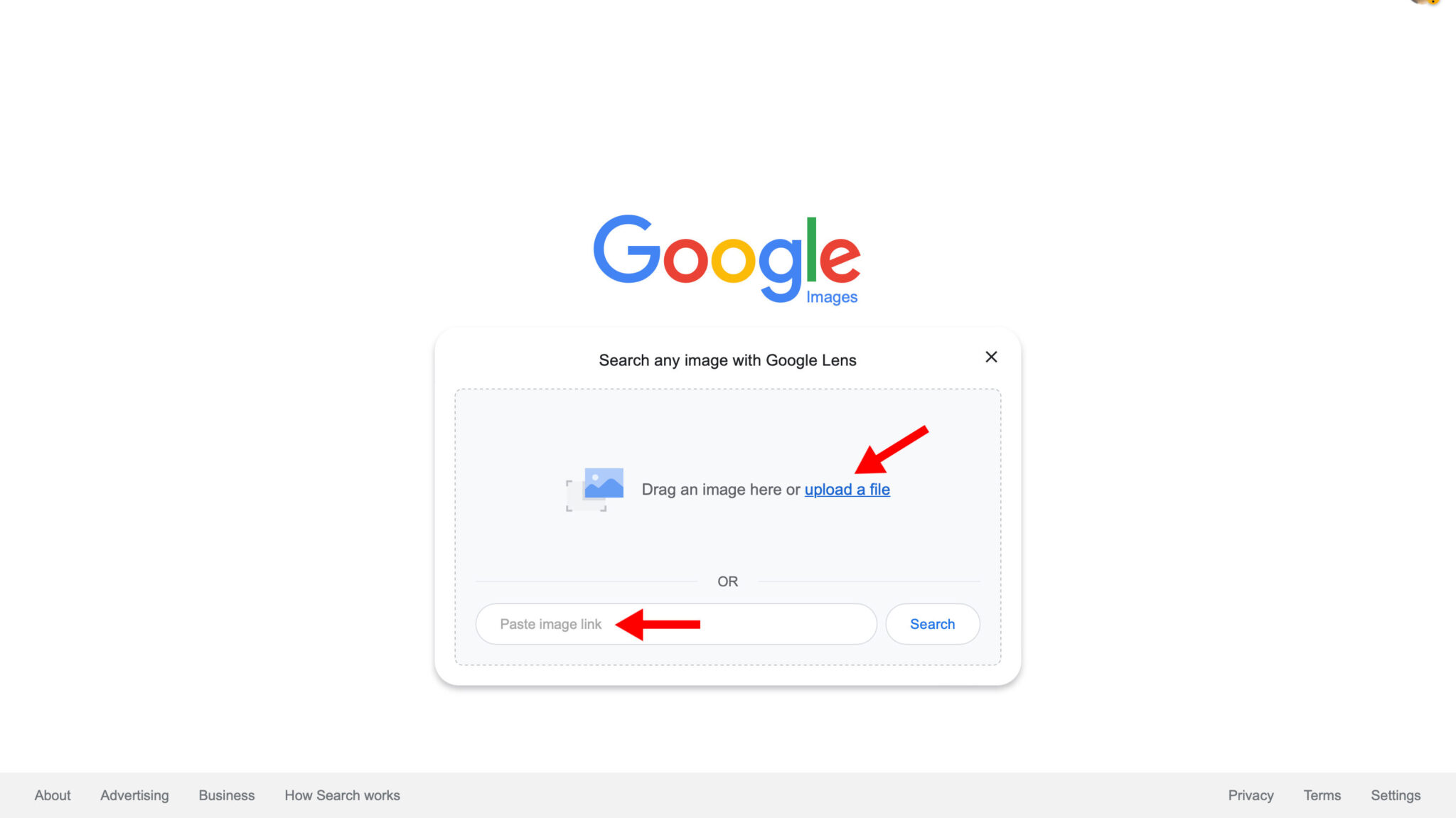
Task: Click the close X button on dialog
Action: 991,357
